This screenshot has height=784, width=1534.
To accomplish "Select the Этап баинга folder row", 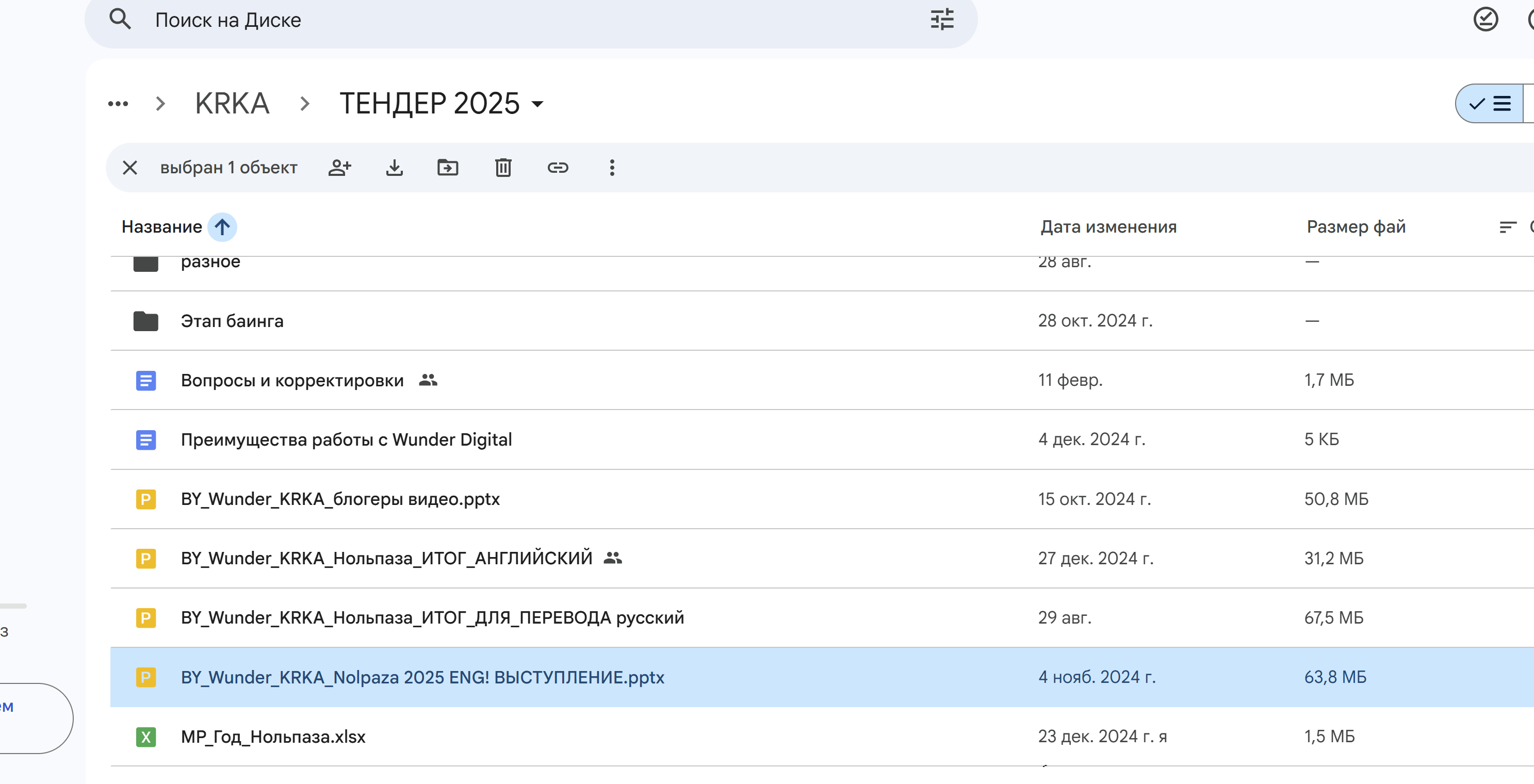I will (x=232, y=321).
